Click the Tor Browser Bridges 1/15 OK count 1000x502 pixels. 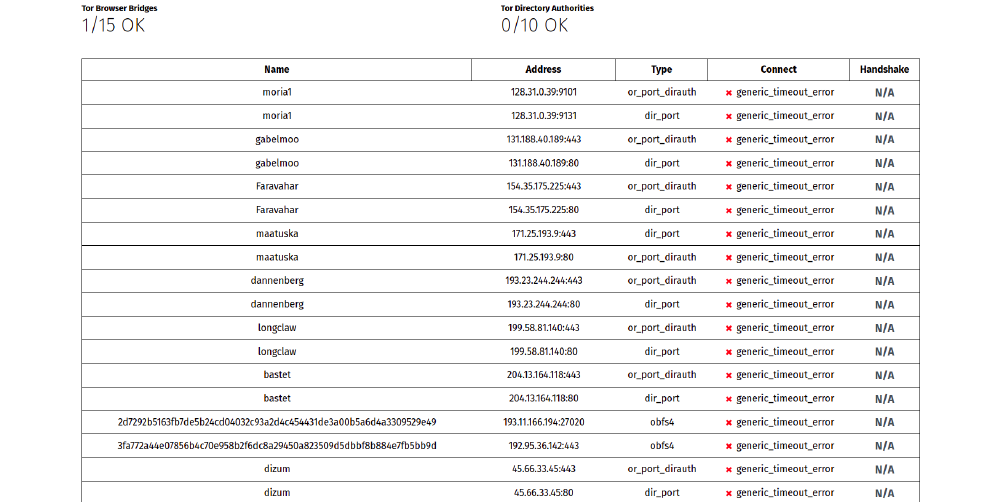pyautogui.click(x=113, y=26)
